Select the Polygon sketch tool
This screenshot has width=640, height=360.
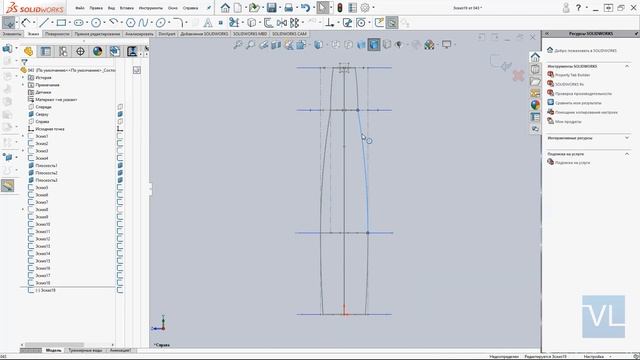(x=131, y=23)
